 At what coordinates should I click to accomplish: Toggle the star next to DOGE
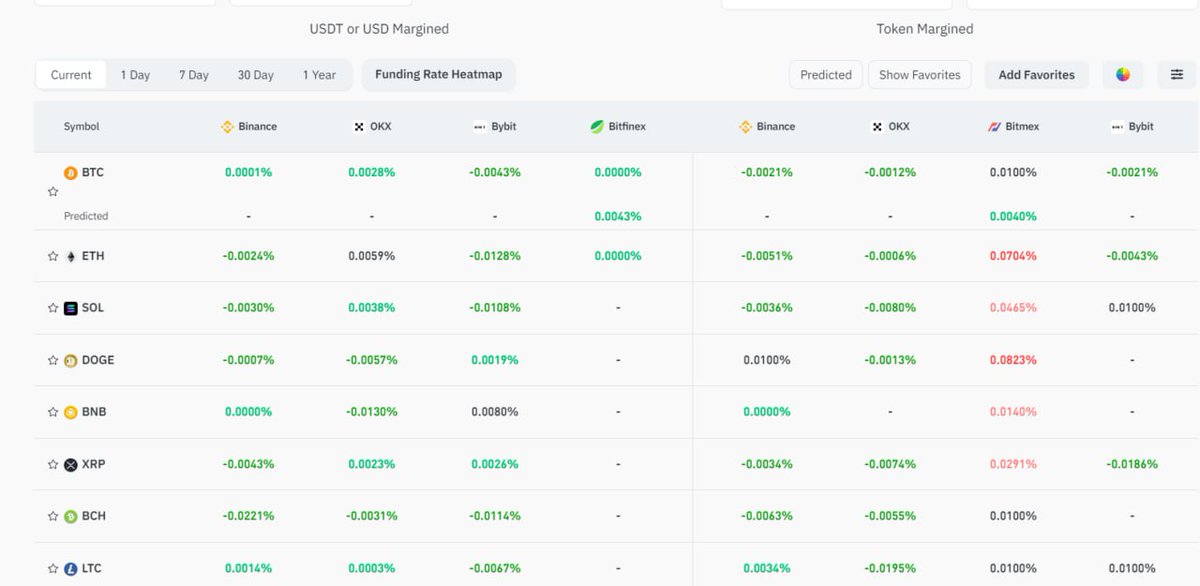click(x=52, y=359)
